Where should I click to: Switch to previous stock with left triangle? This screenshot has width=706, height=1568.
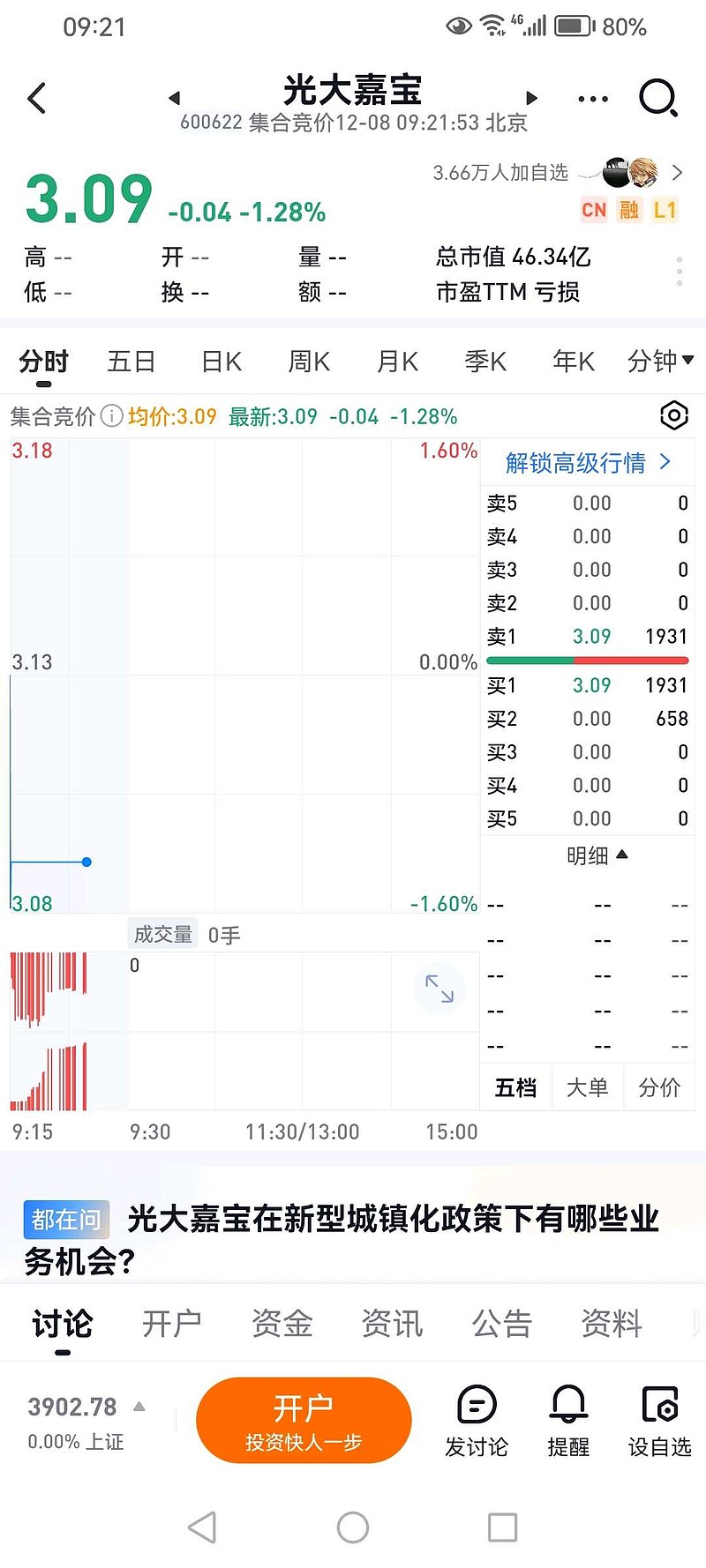(x=174, y=98)
